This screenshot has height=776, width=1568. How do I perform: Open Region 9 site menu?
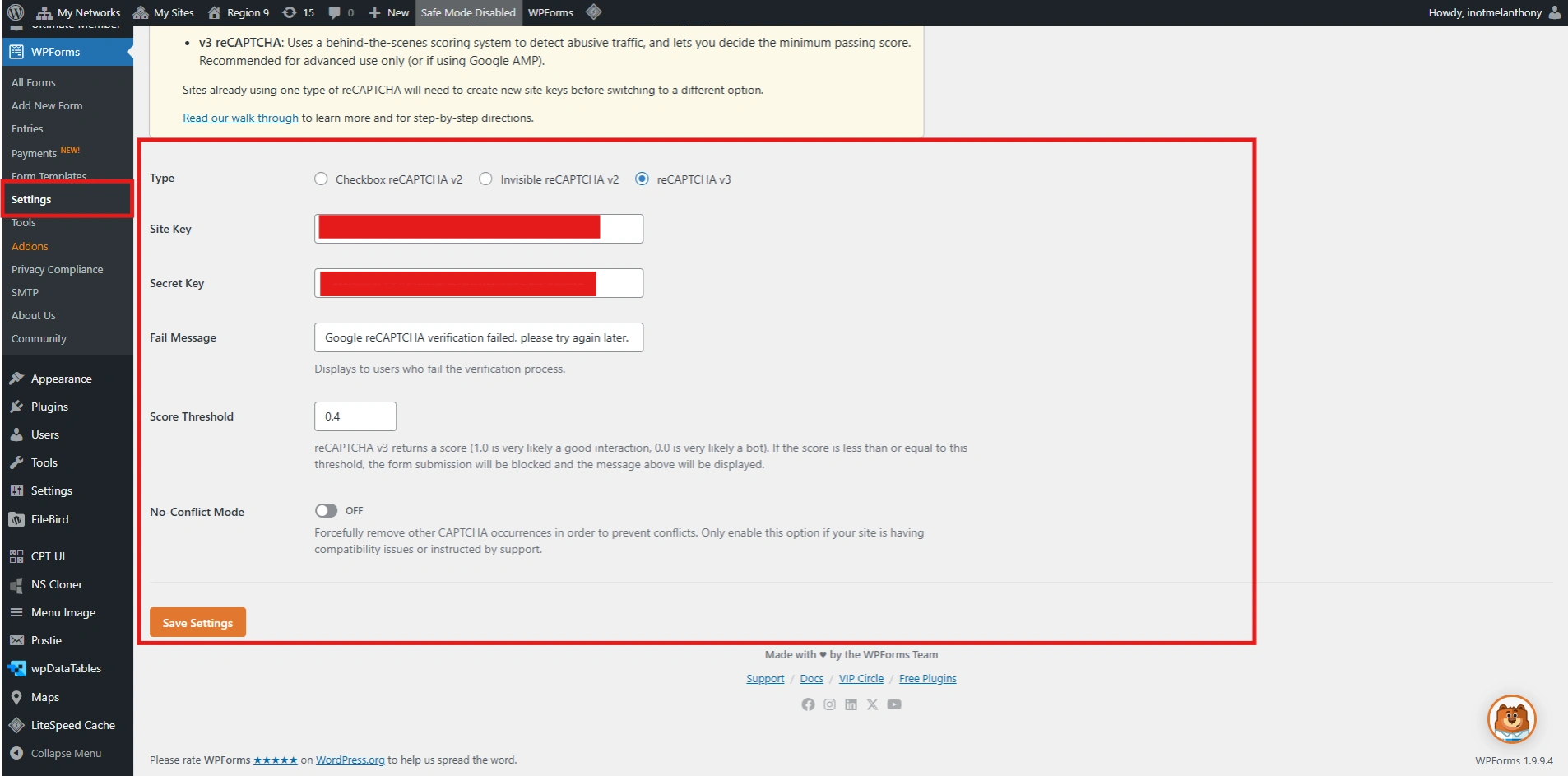[238, 12]
